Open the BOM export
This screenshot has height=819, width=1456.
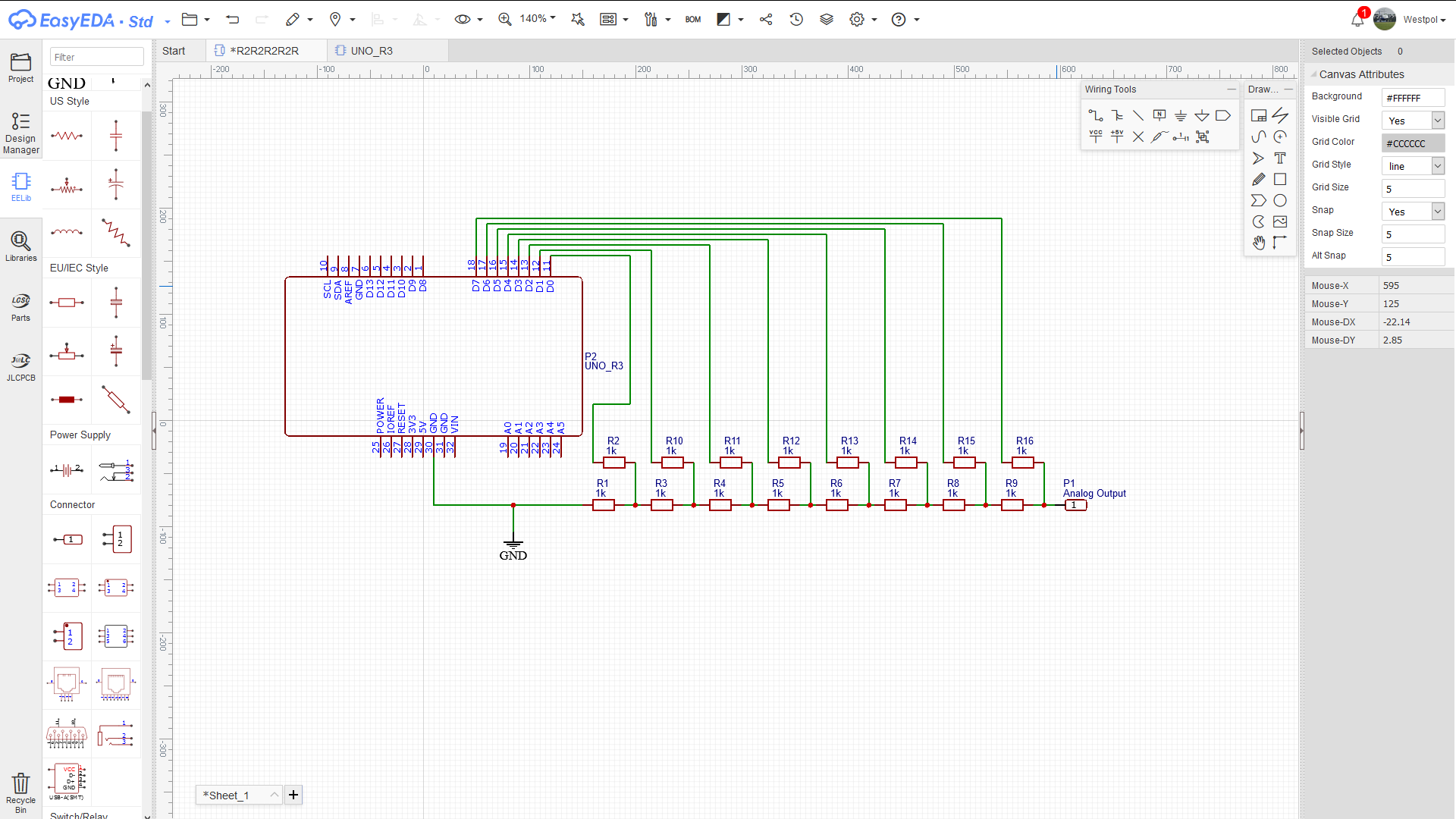(x=692, y=20)
